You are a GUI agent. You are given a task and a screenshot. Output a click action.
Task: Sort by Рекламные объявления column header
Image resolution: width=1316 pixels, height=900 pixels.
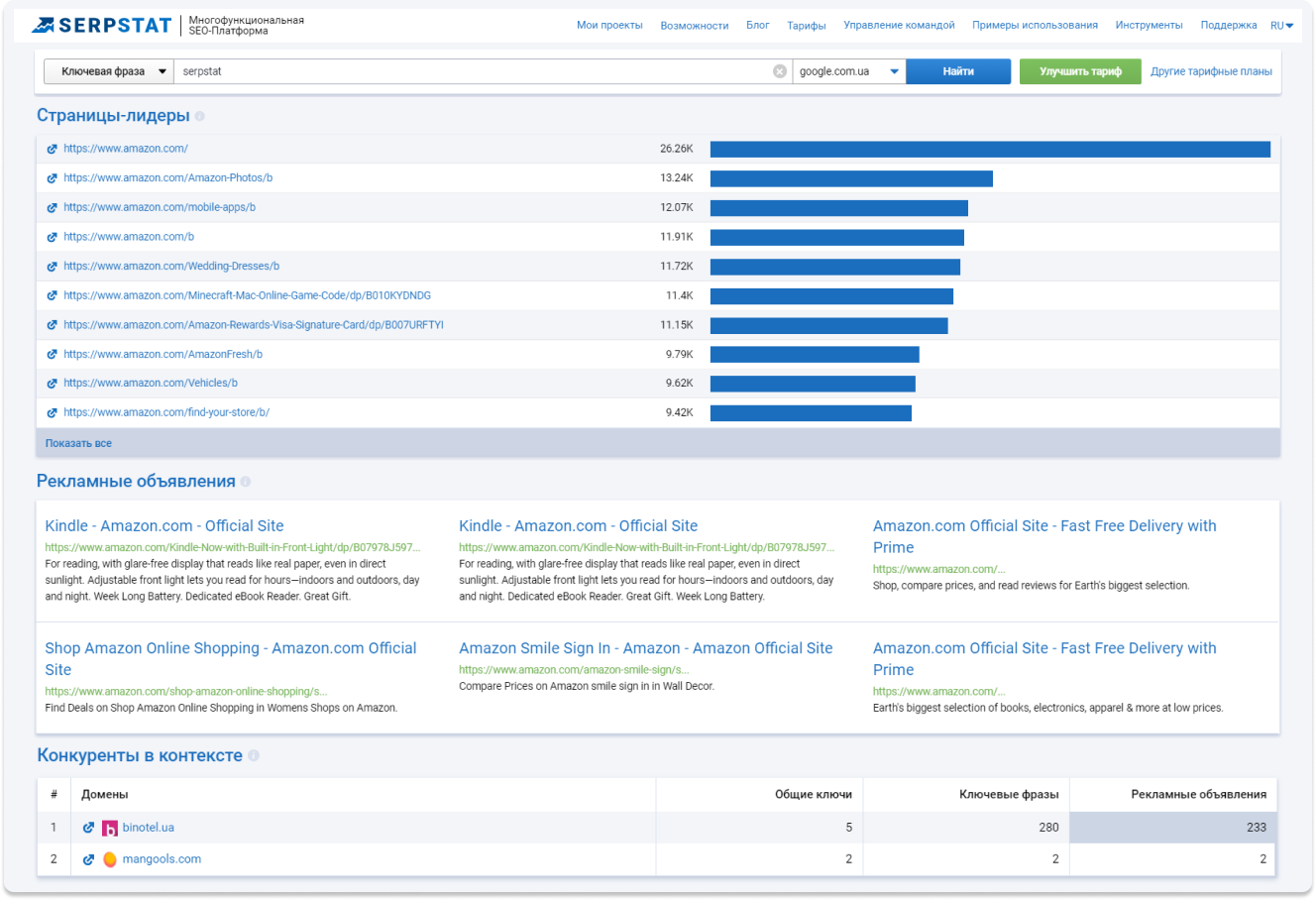coord(1199,794)
